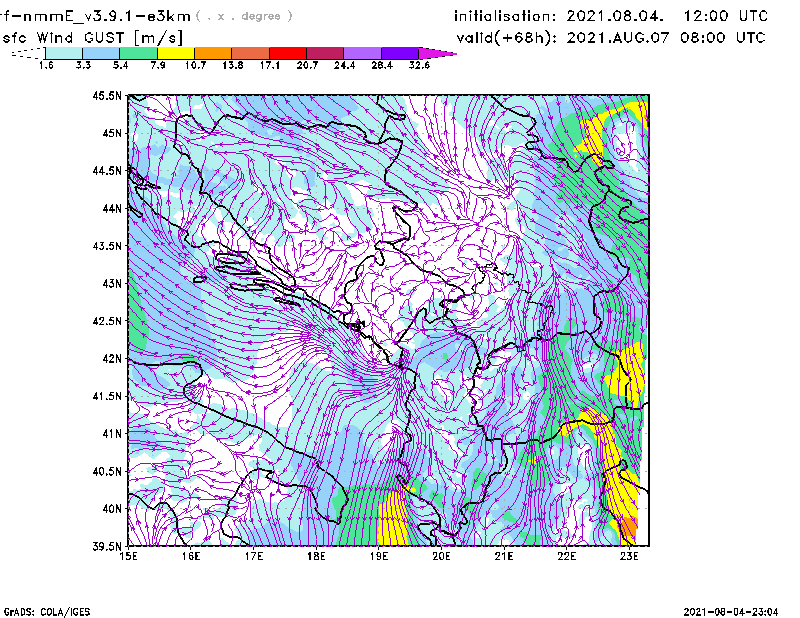Click the legend value '3.3'
800x618 pixels.
pyautogui.click(x=83, y=65)
